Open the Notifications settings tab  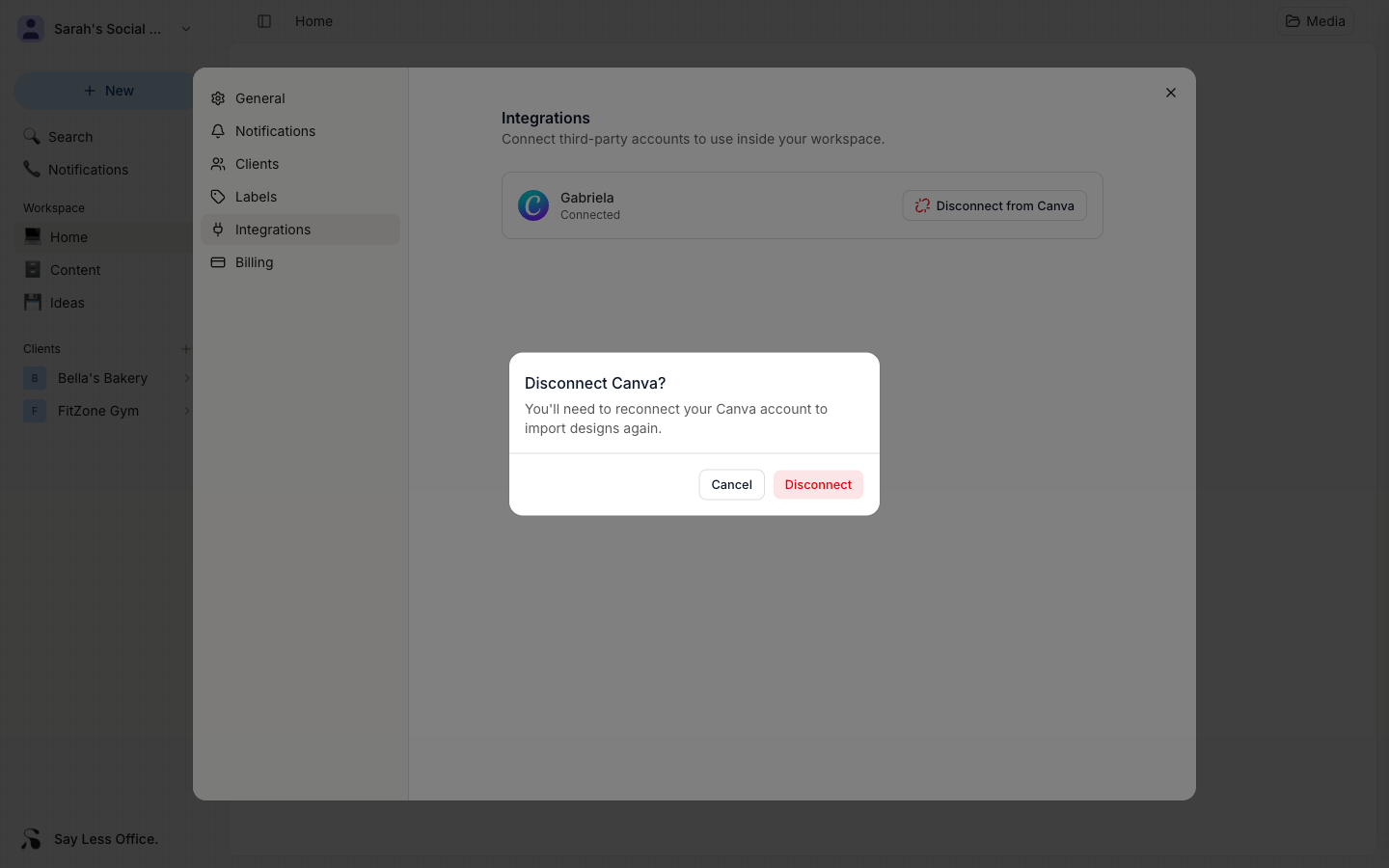pyautogui.click(x=300, y=131)
